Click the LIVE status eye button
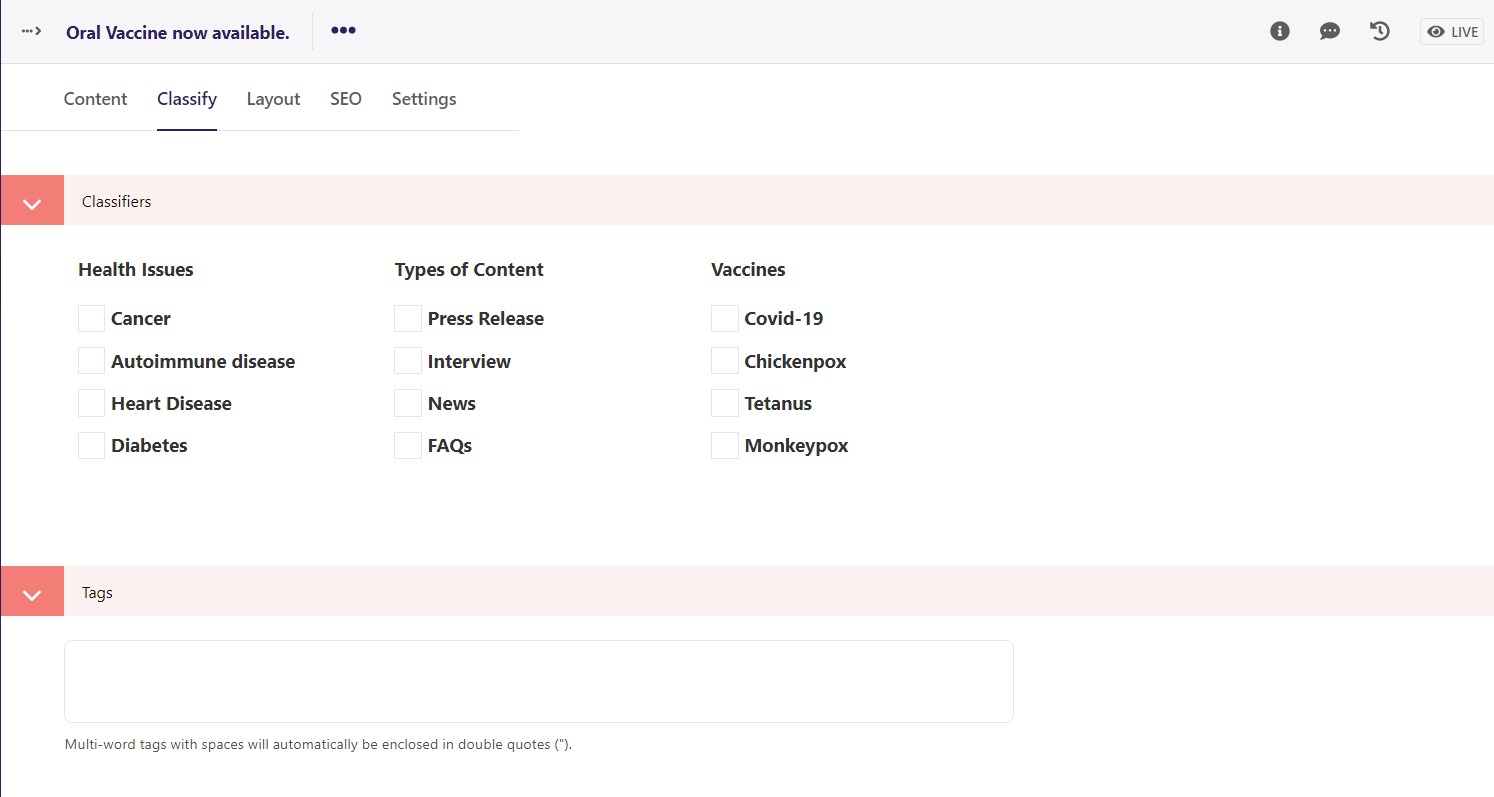1494x797 pixels. 1451,32
